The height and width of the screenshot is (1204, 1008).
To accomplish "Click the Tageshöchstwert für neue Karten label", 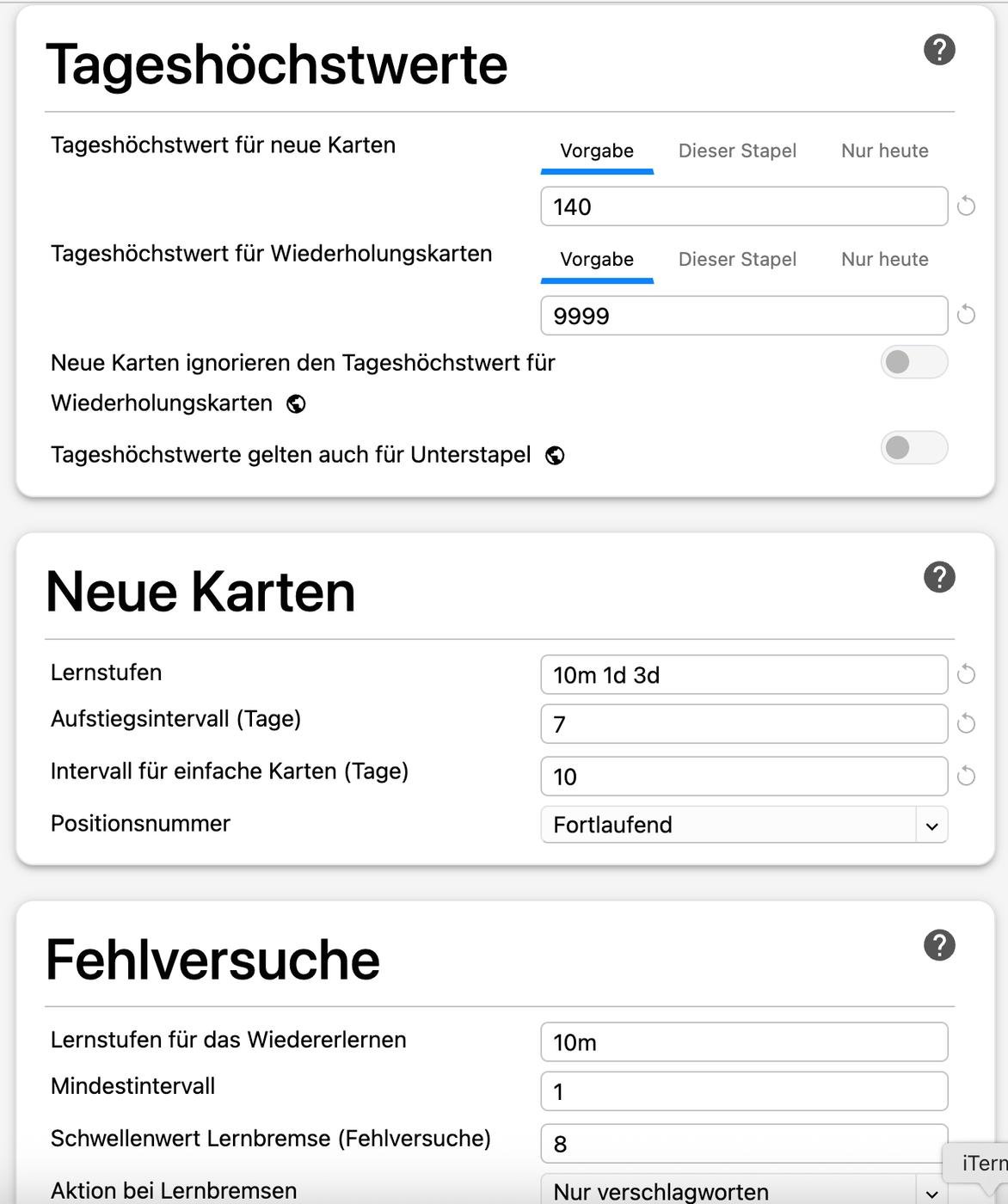I will (223, 145).
